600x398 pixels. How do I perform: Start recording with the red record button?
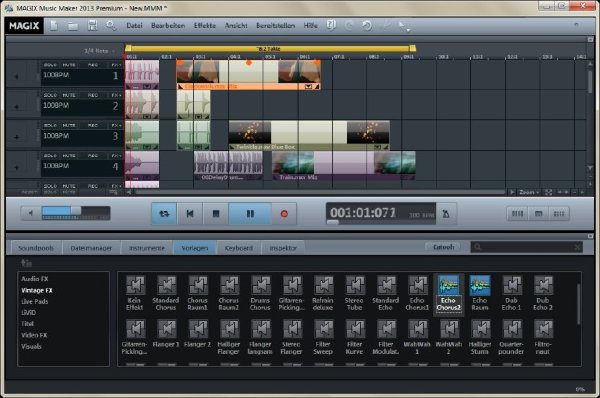pyautogui.click(x=284, y=214)
